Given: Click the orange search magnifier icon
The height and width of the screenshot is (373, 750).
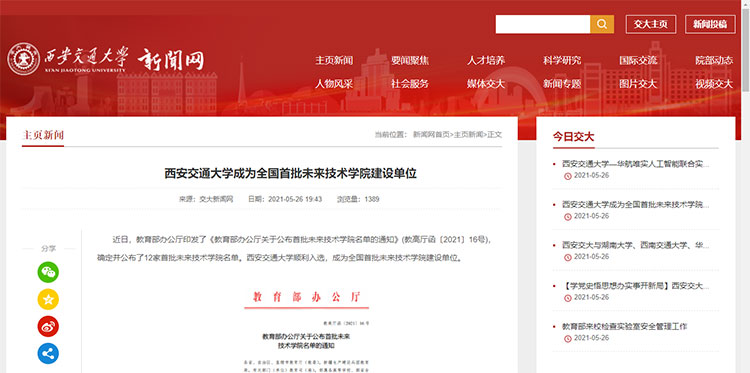Looking at the screenshot, I should coord(602,24).
